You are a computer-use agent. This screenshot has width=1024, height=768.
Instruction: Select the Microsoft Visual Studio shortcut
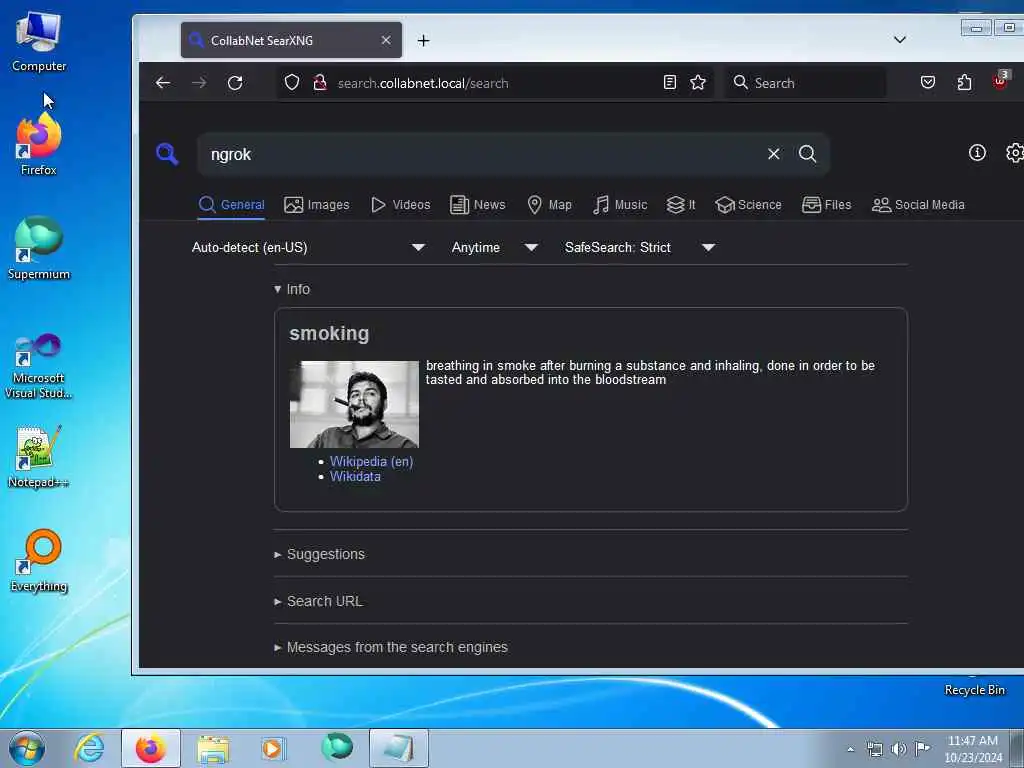(39, 366)
